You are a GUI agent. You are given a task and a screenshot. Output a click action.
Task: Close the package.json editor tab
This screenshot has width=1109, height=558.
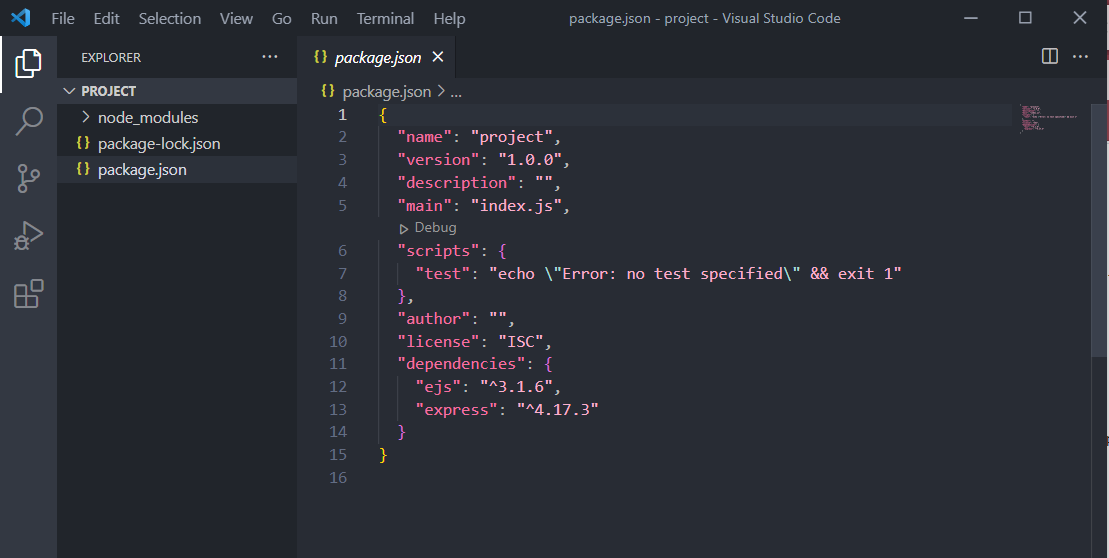tap(438, 57)
